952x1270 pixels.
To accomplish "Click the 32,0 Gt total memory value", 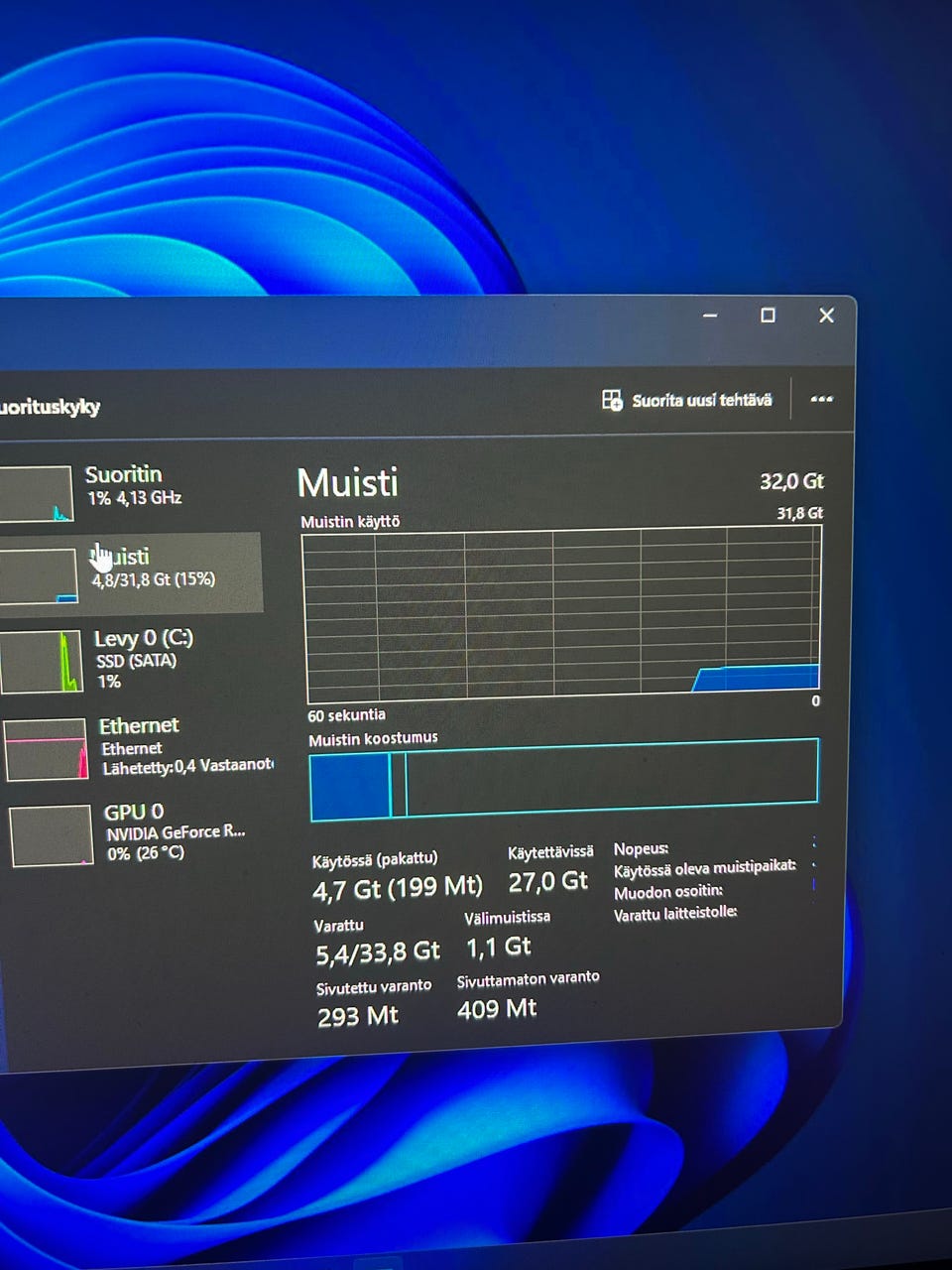I will [x=791, y=481].
